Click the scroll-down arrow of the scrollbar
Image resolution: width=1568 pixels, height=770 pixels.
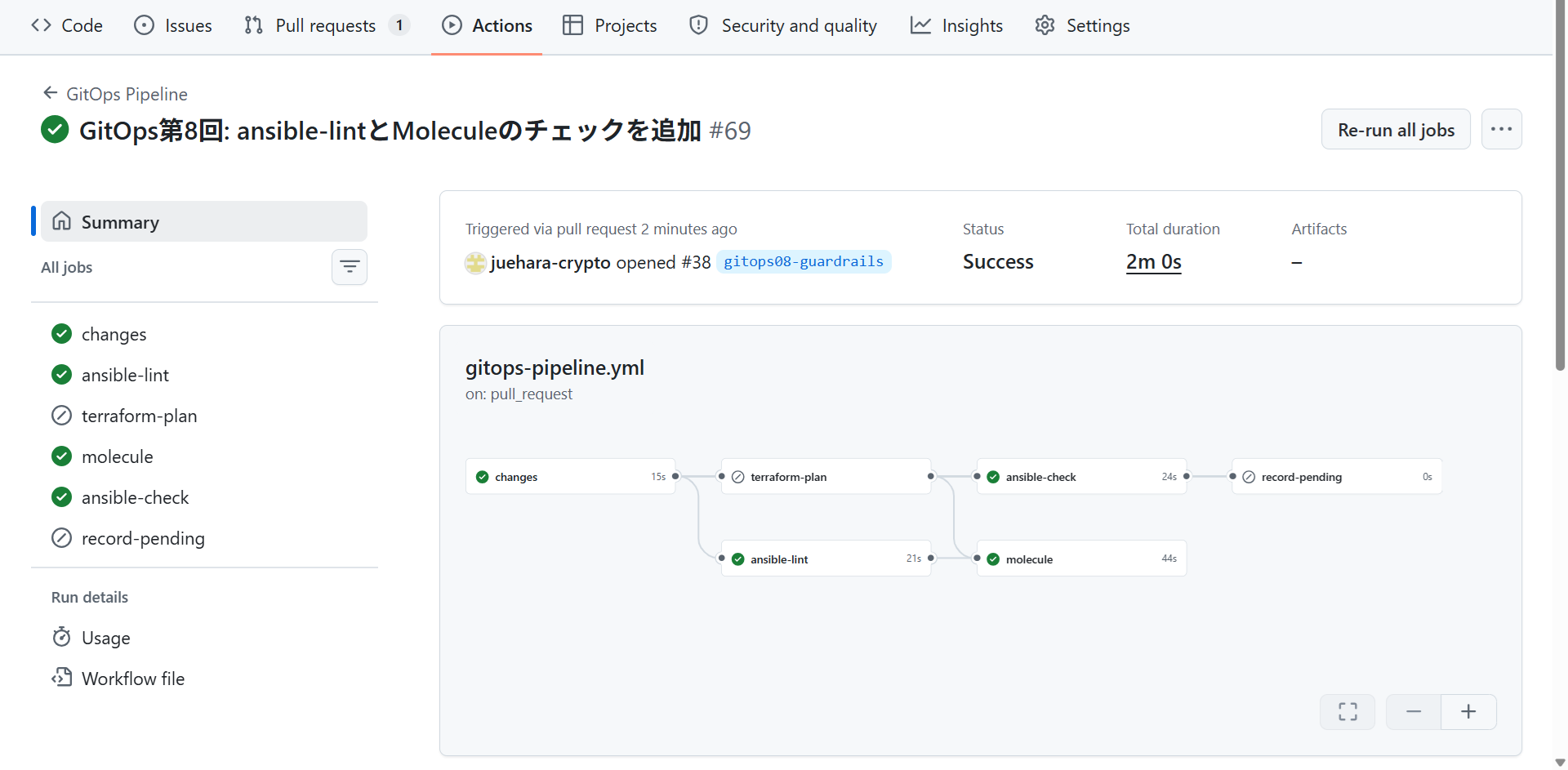(x=1560, y=763)
